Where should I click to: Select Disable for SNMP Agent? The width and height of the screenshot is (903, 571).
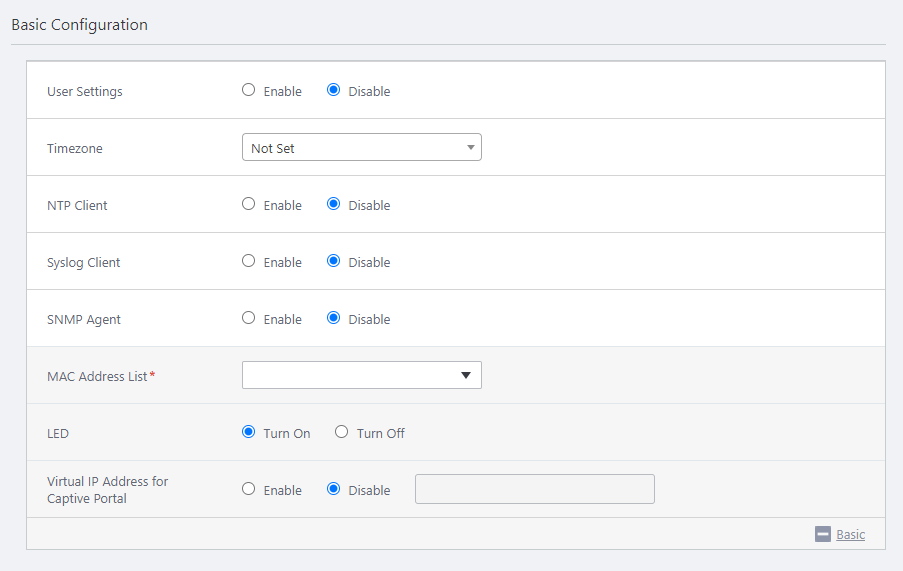(x=334, y=318)
